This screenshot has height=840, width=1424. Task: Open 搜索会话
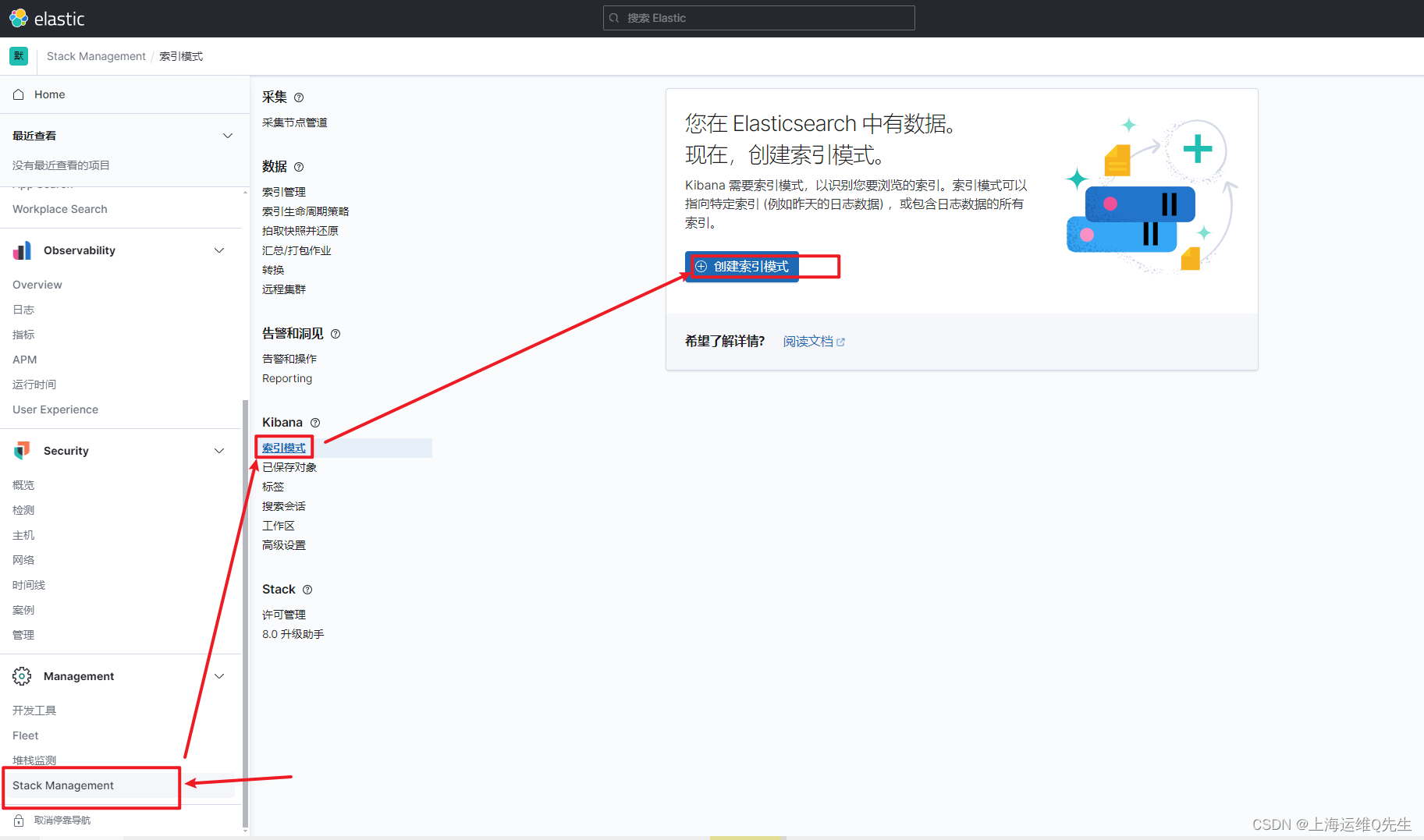pos(284,506)
